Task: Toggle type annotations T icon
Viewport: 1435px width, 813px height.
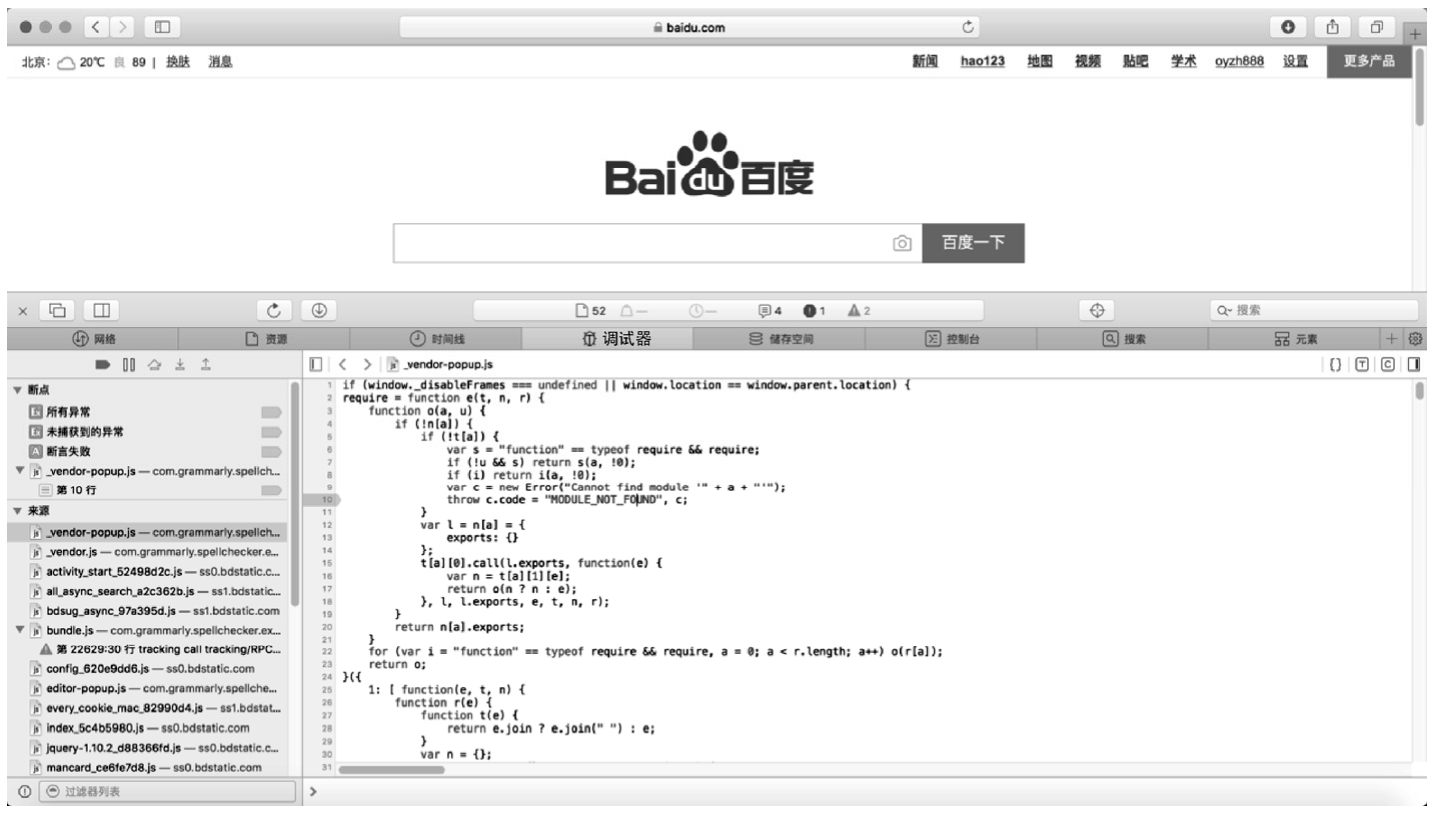Action: pos(1362,366)
